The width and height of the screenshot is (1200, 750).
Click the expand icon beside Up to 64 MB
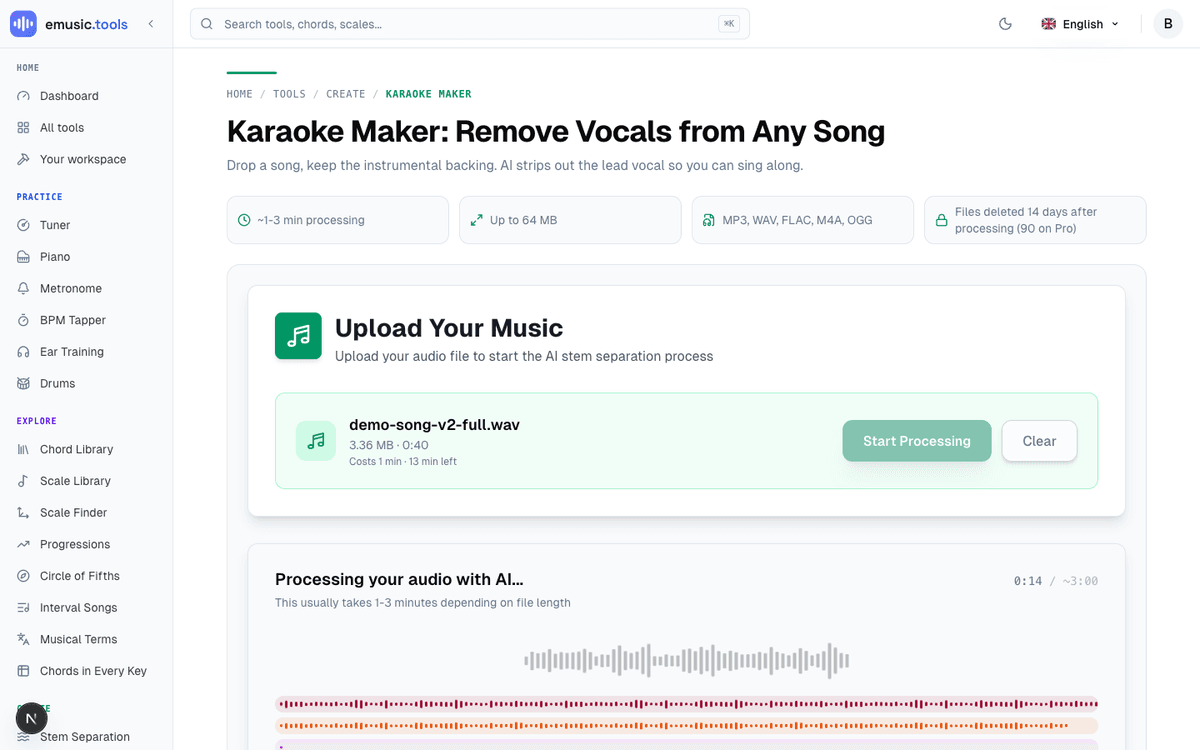pos(476,220)
